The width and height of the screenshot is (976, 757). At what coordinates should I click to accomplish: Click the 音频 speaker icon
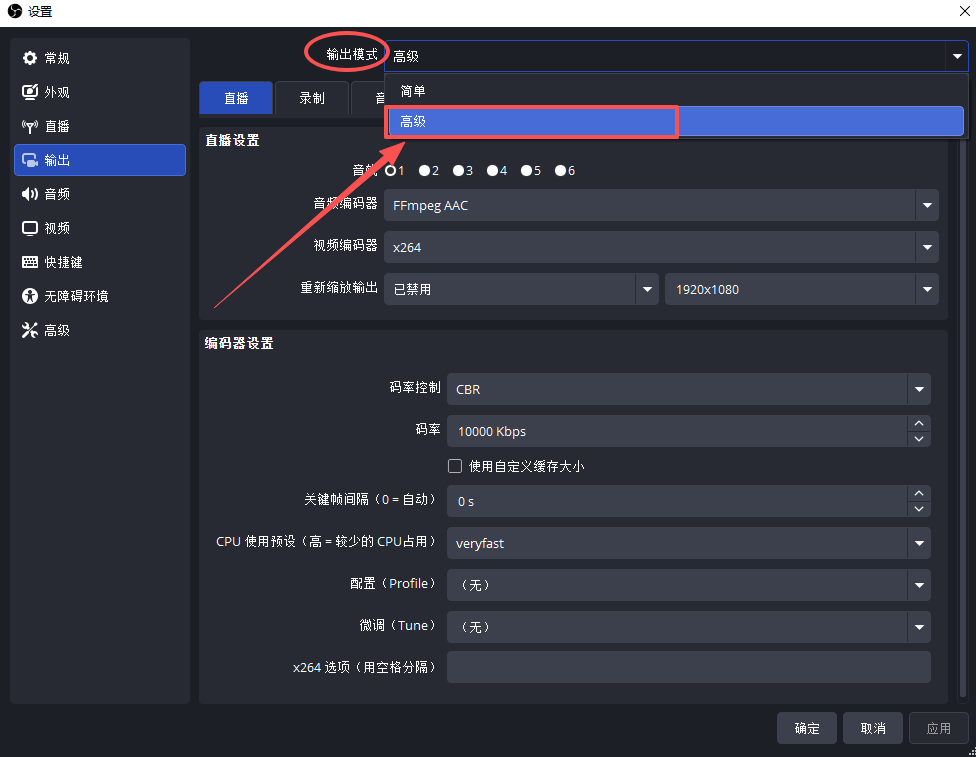click(30, 194)
